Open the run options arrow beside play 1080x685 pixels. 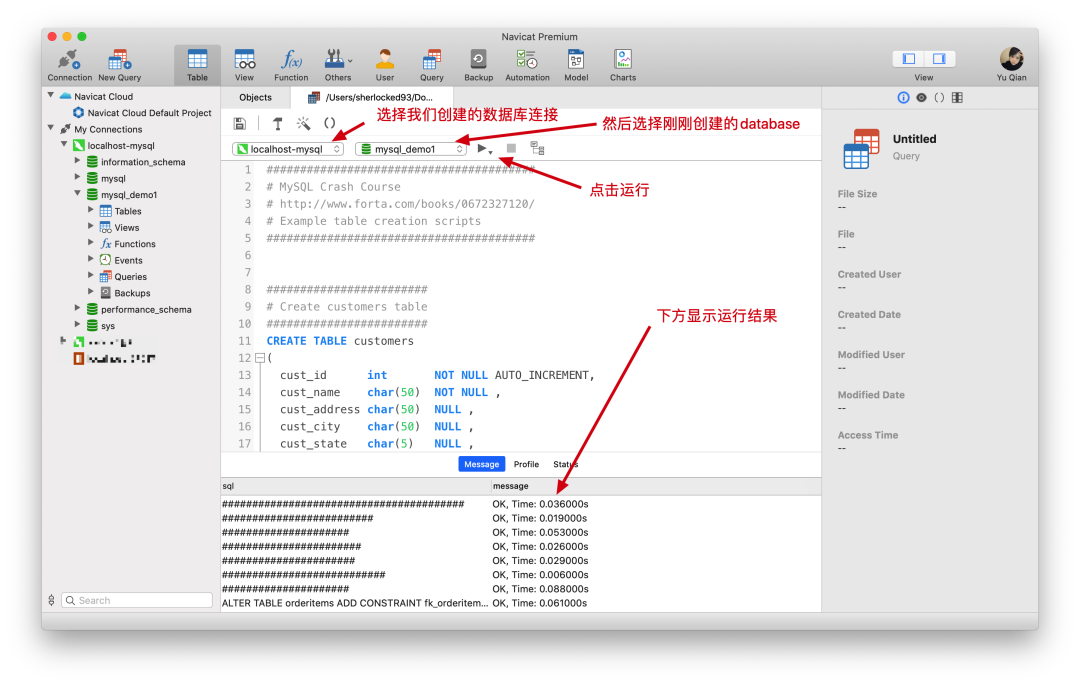490,152
